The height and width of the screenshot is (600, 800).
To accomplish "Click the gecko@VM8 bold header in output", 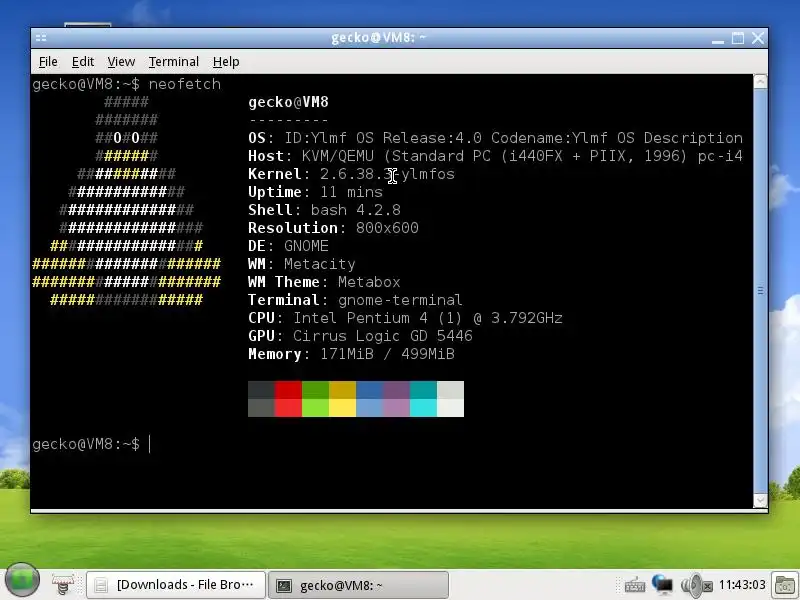I will tap(288, 102).
